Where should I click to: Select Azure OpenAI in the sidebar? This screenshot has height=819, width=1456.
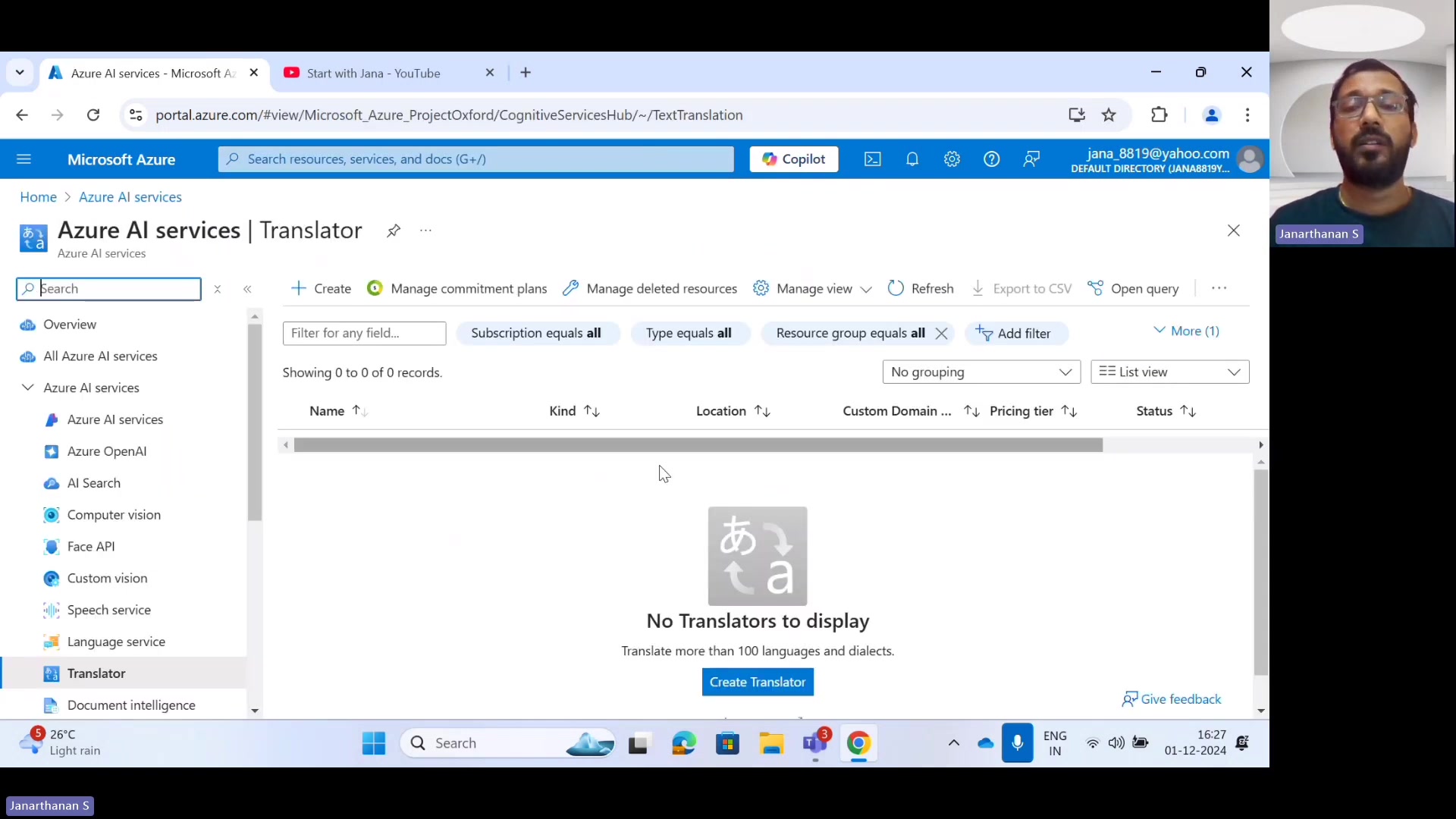[x=106, y=450]
